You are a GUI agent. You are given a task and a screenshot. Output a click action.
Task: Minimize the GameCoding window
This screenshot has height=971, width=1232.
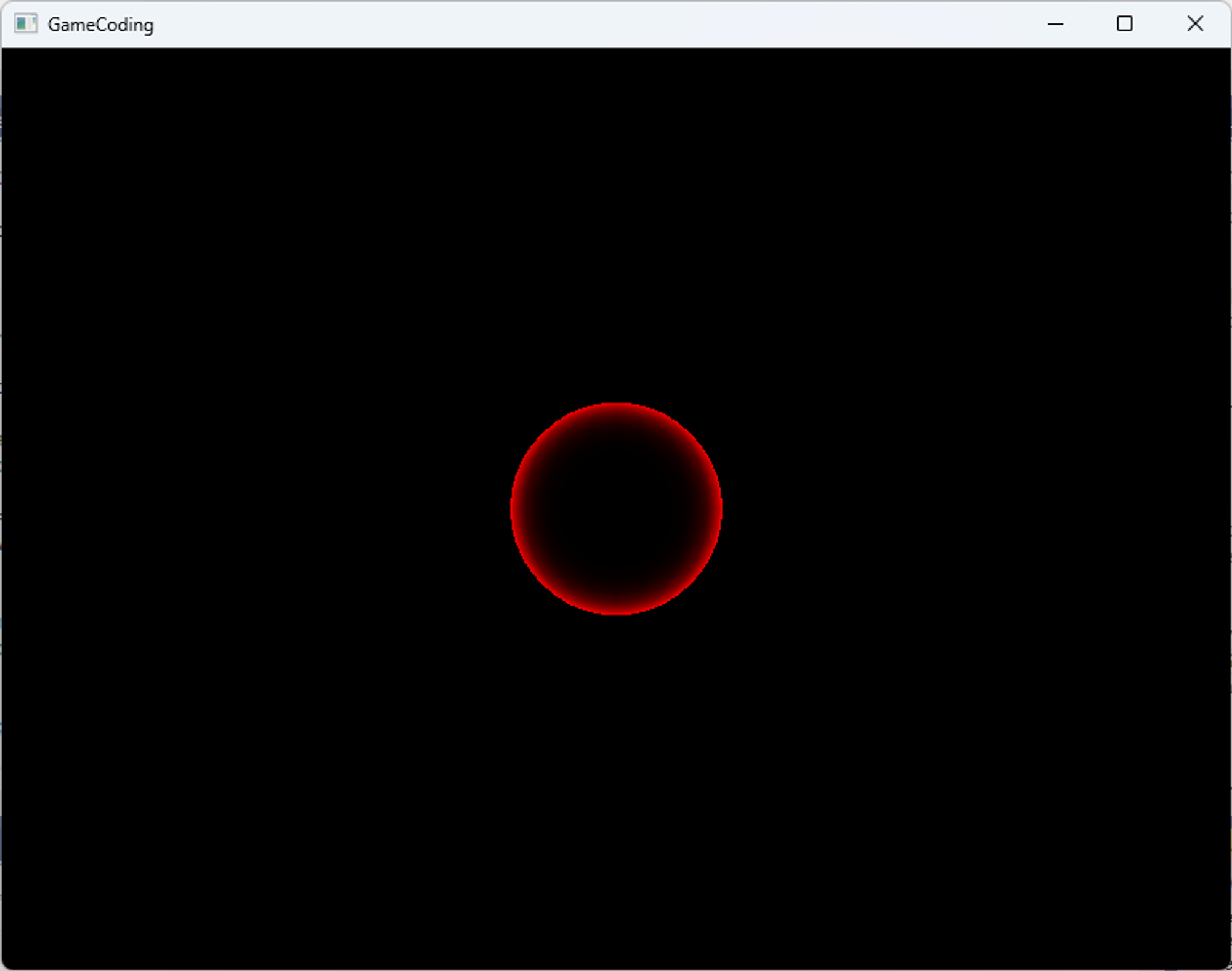tap(1055, 24)
